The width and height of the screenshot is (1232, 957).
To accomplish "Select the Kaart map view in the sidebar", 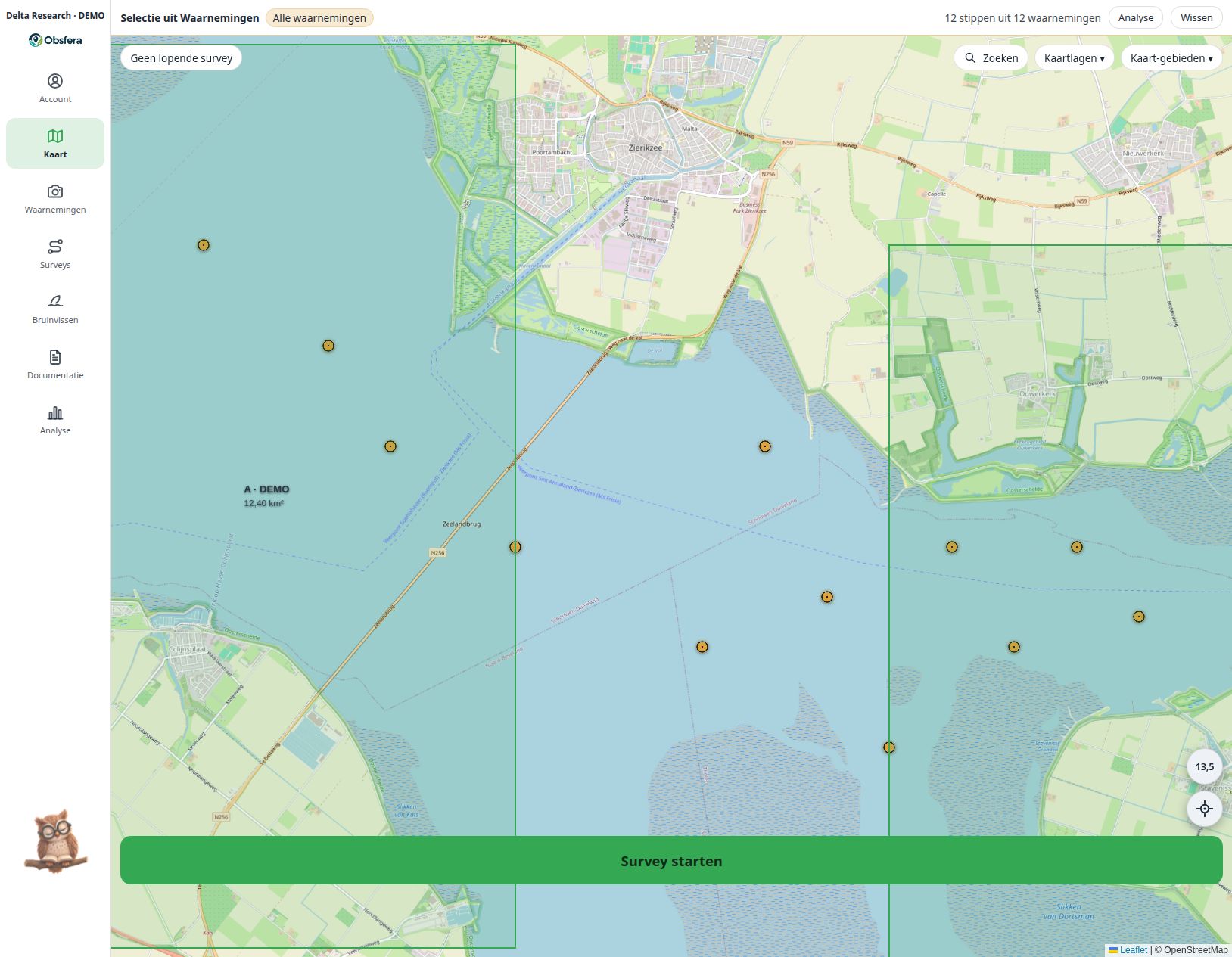I will click(55, 143).
